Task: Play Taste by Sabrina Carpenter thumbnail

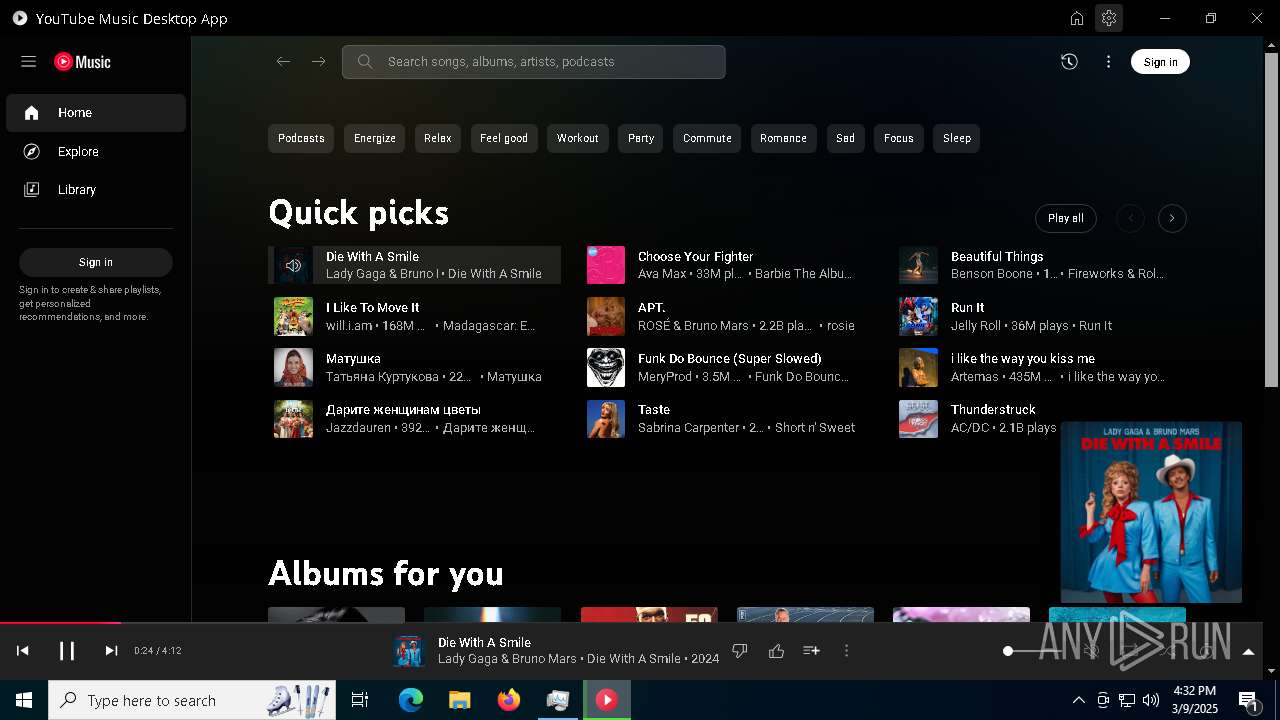Action: [606, 419]
